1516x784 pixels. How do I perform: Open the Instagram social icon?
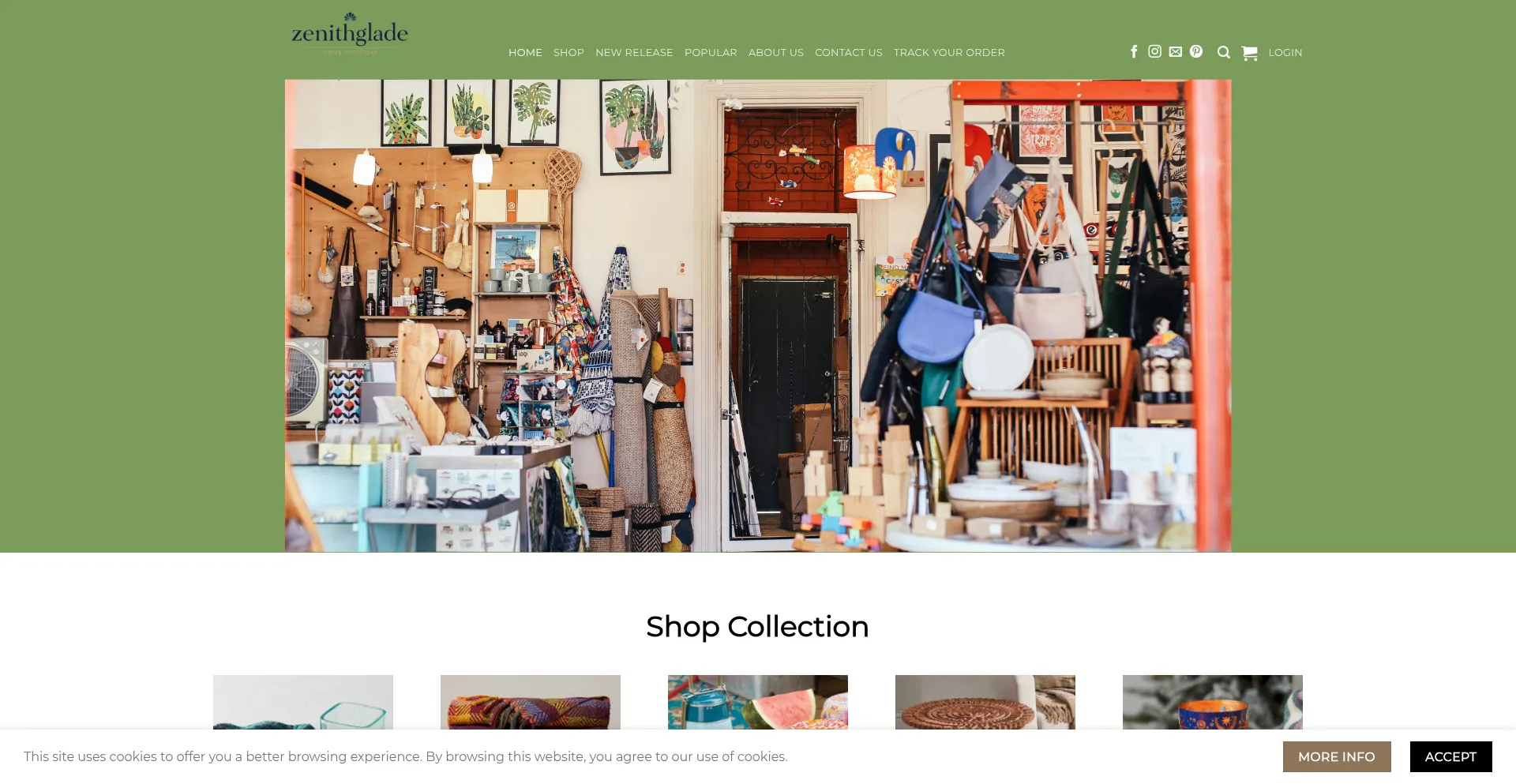point(1154,51)
